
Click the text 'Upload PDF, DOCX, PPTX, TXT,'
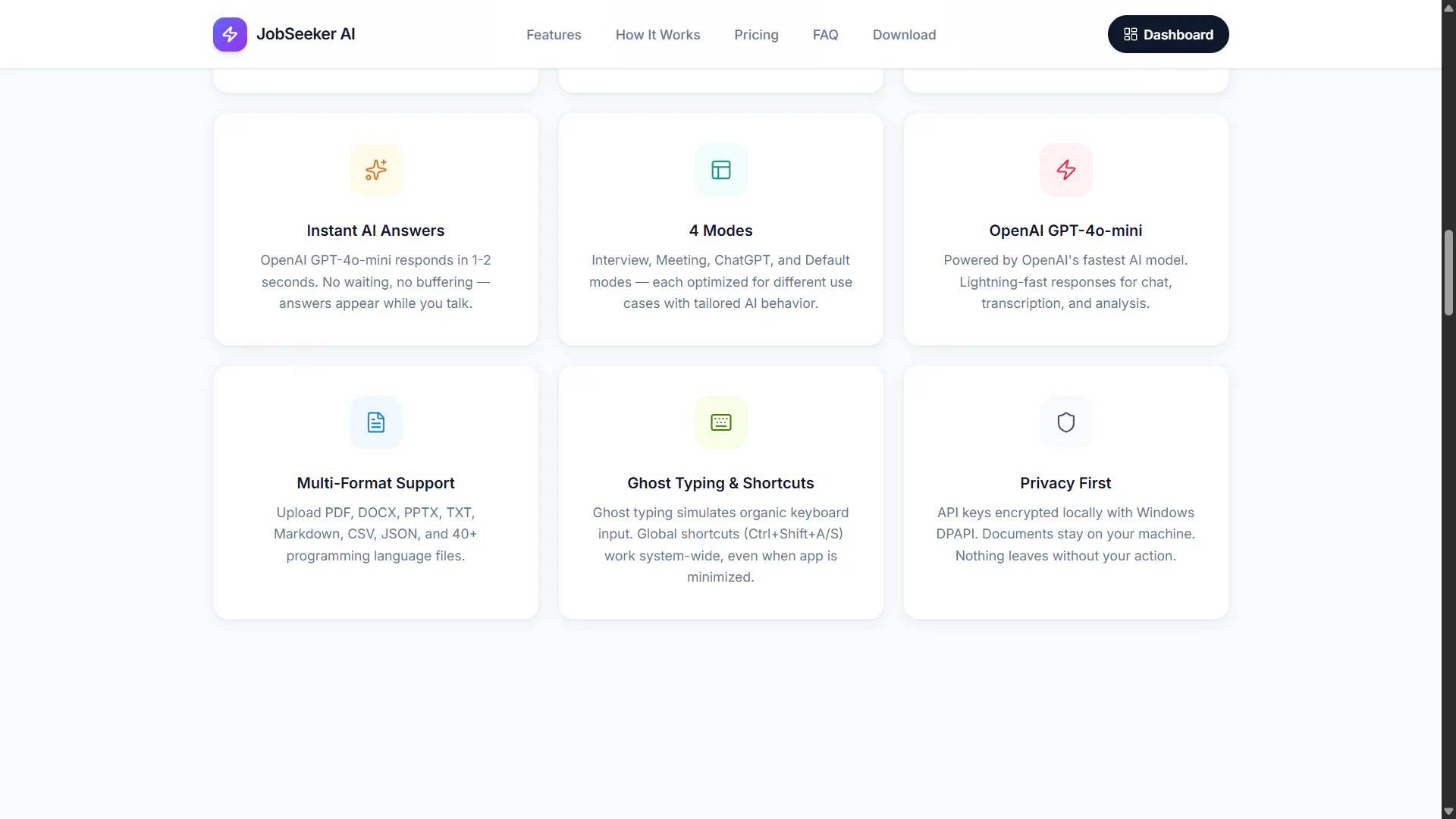click(375, 513)
